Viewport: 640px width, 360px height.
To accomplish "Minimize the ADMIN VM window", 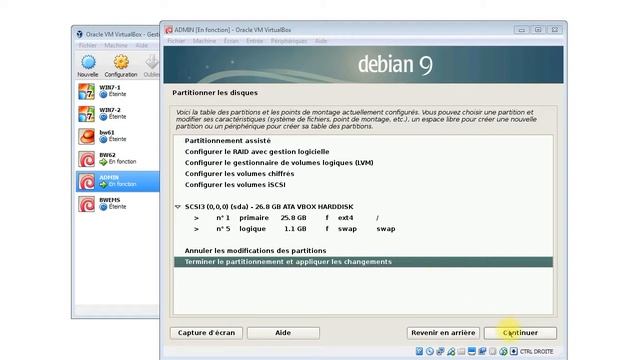I will 521,30.
